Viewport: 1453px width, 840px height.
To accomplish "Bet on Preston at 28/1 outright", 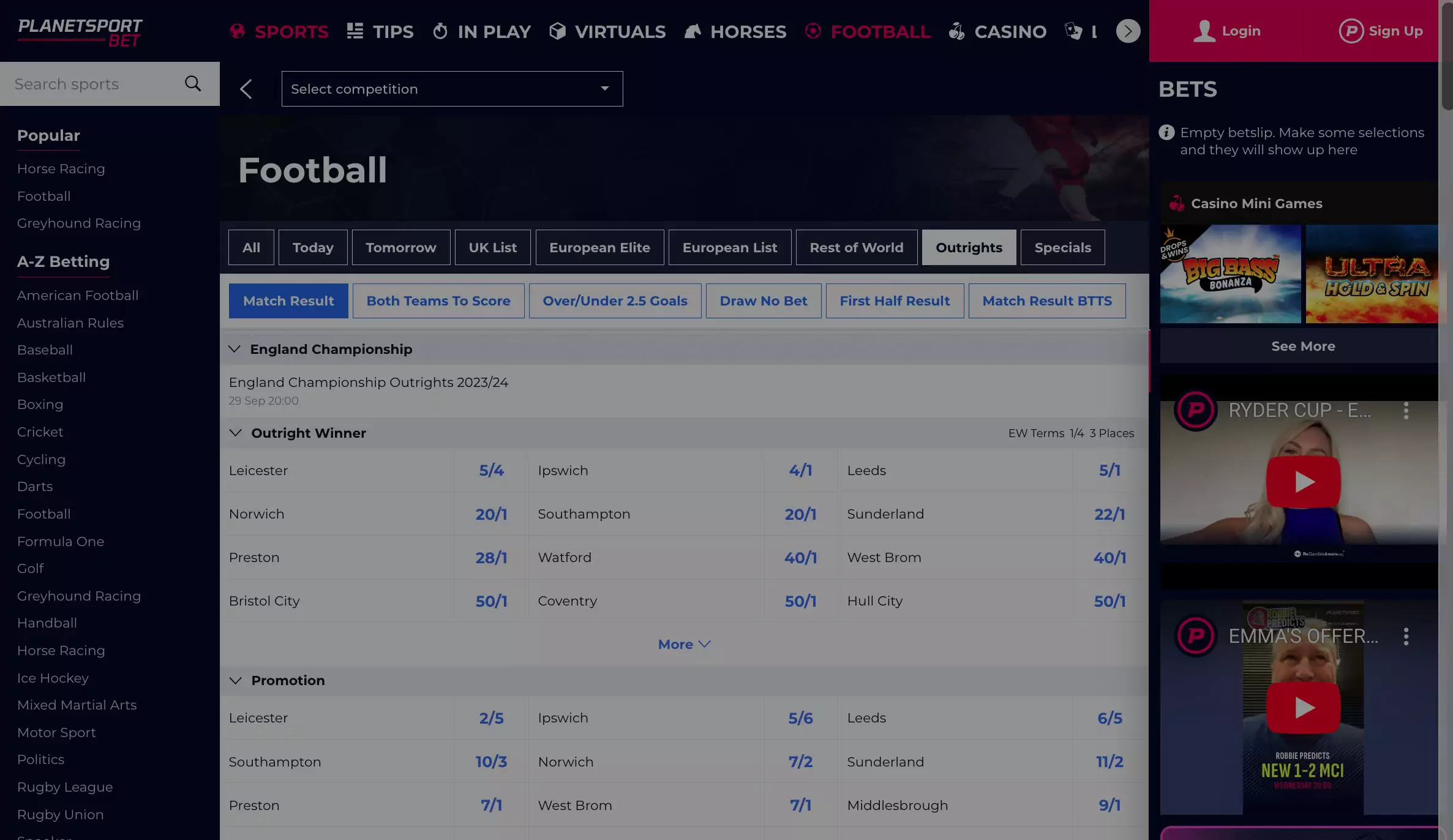I will [x=491, y=558].
